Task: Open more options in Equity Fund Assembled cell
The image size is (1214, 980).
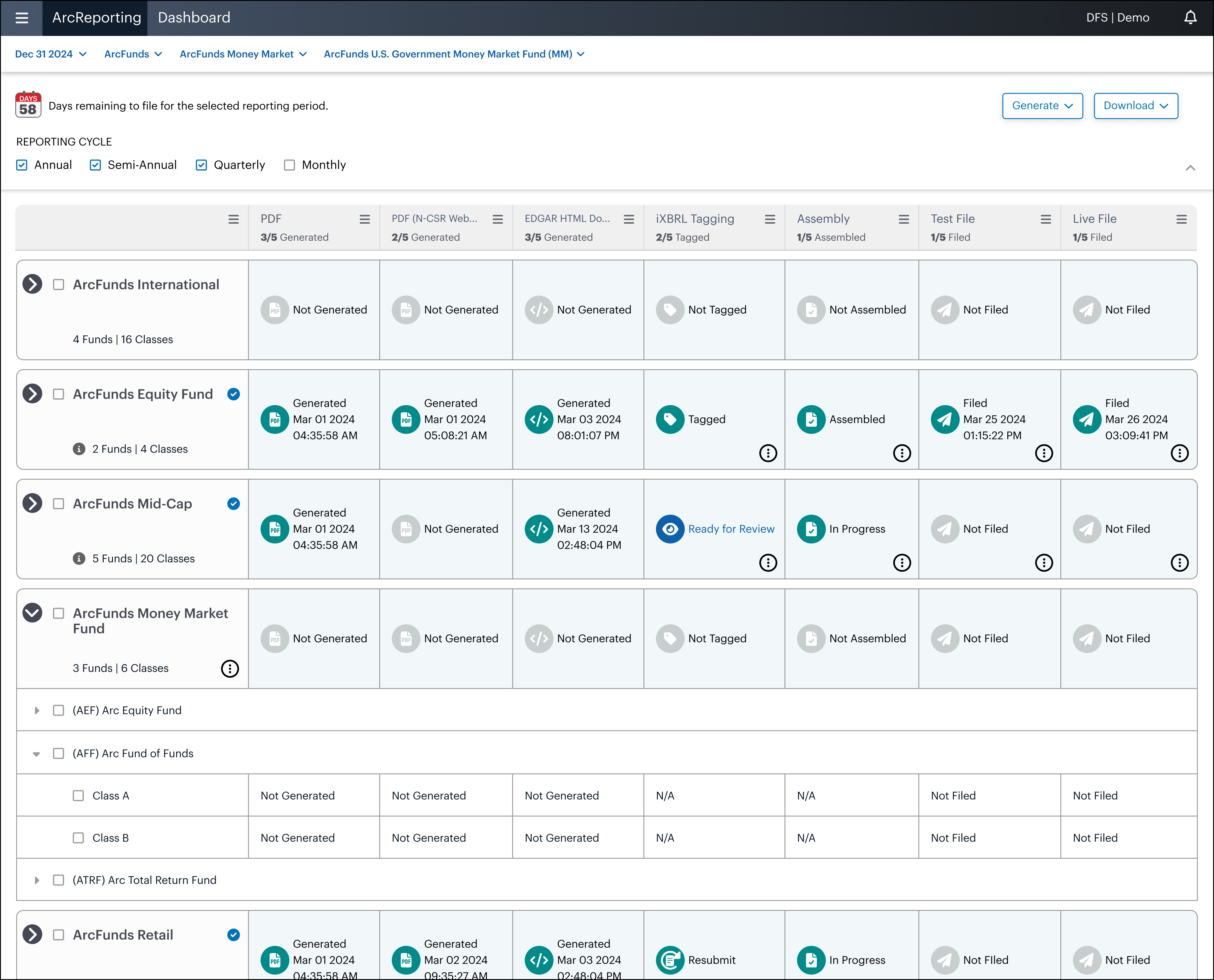Action: (902, 453)
